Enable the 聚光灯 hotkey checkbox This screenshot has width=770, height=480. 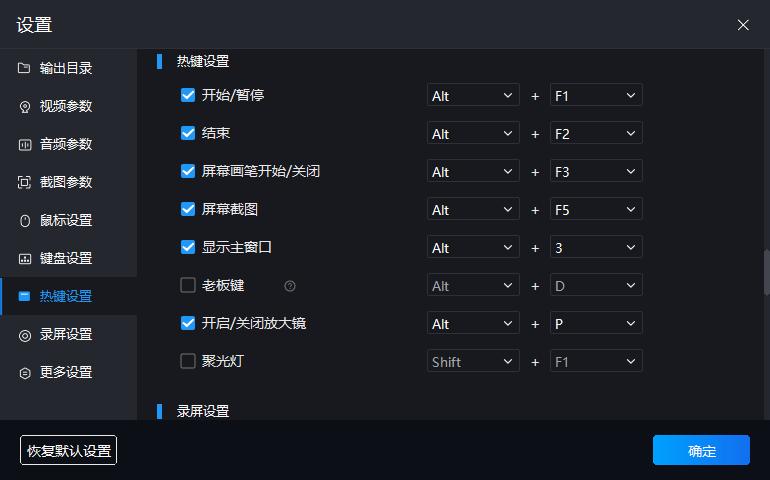188,361
